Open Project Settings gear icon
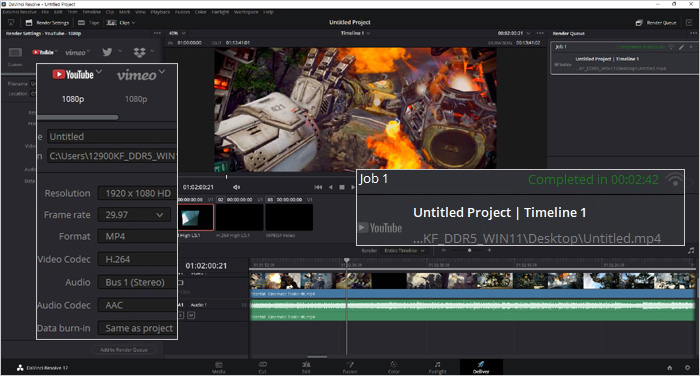This screenshot has width=700, height=376. point(688,368)
